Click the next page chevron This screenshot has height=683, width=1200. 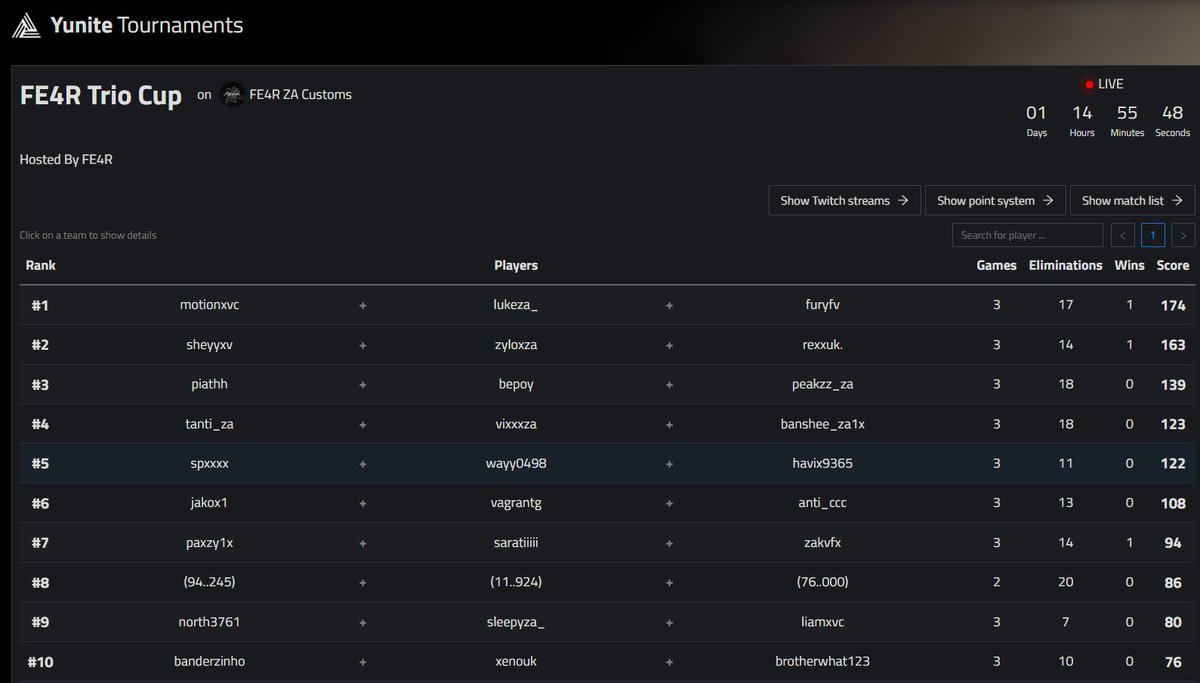coord(1183,234)
